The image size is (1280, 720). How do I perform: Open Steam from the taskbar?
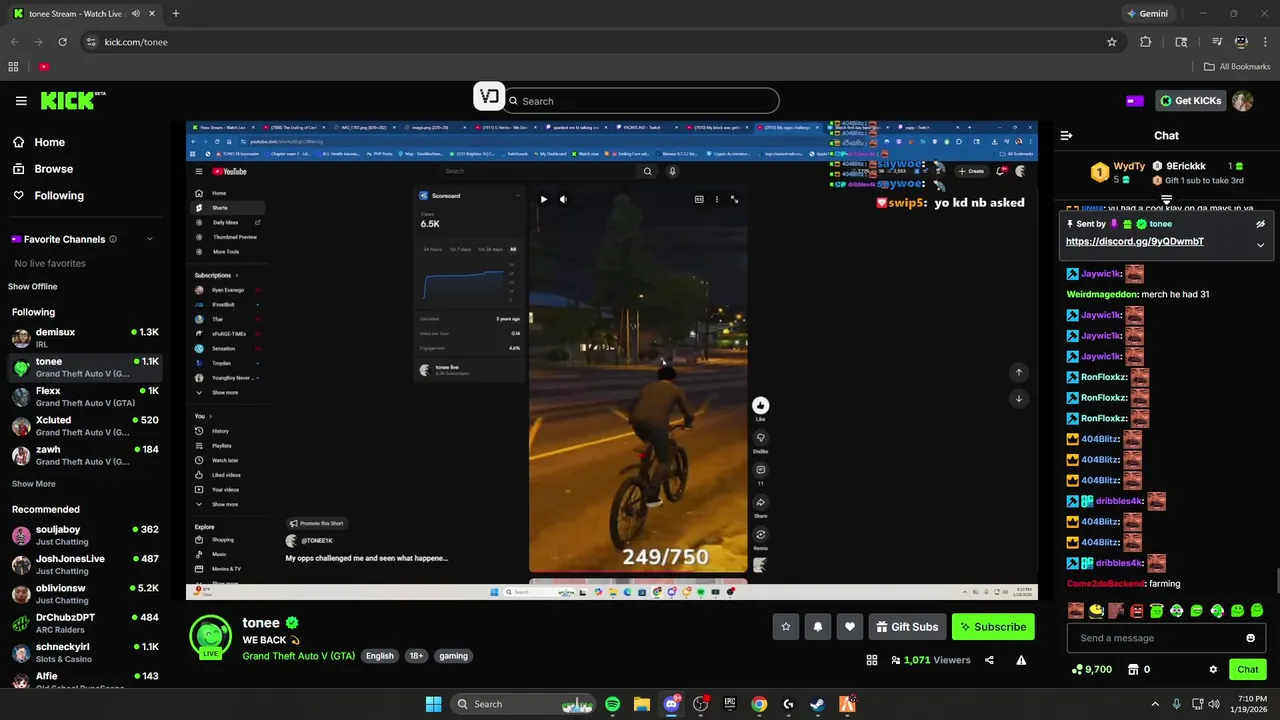[817, 704]
